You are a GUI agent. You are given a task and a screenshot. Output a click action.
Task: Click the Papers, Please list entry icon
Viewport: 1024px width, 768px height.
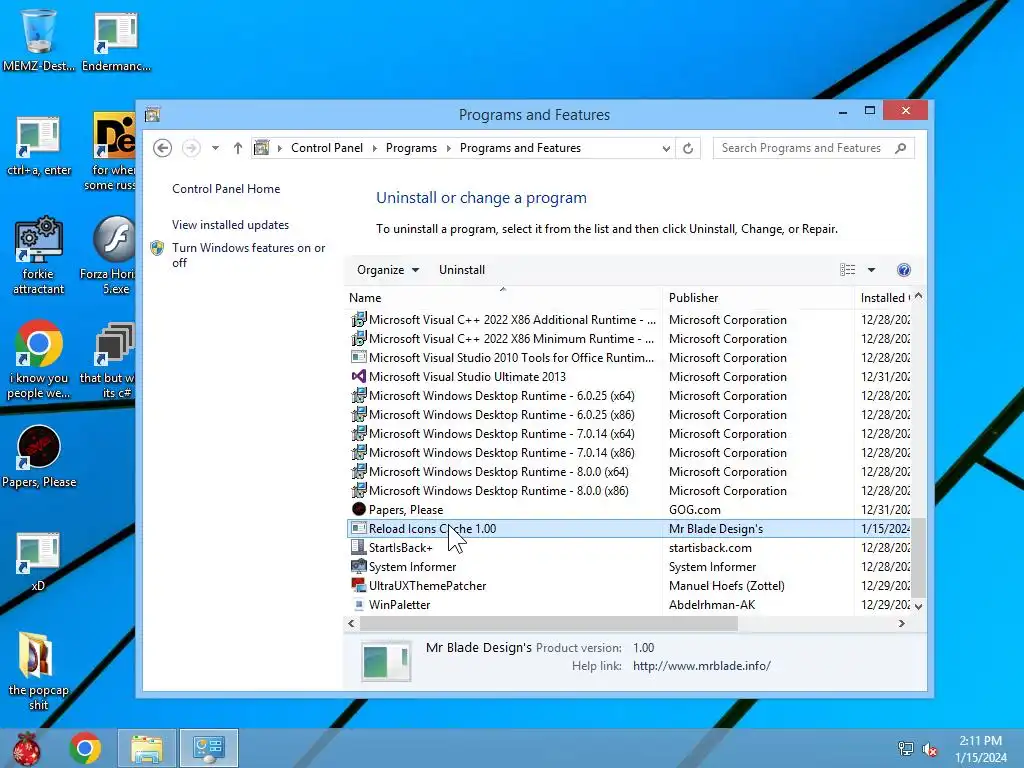359,509
